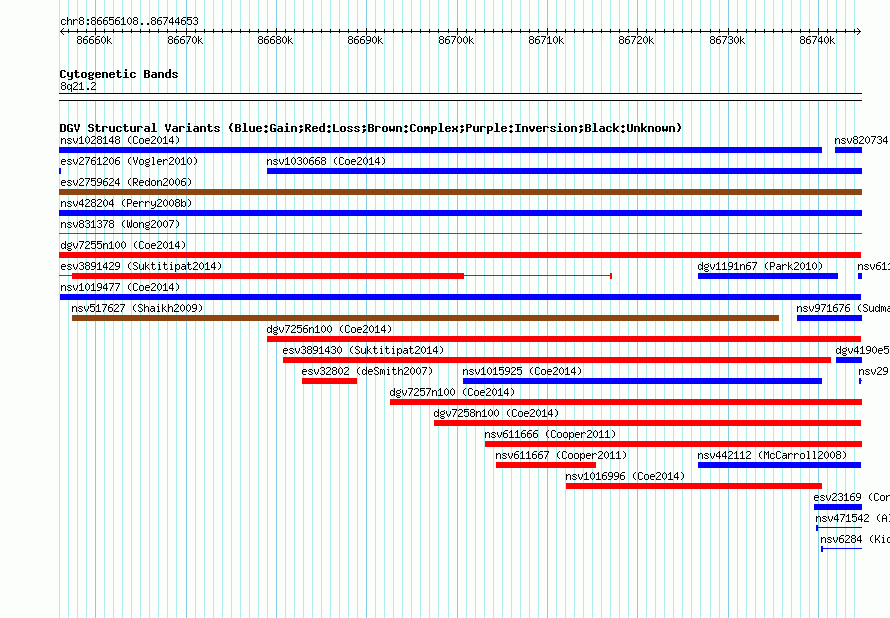
Task: Click the dgv1191n67 (Park2010) label
Action: (x=760, y=266)
